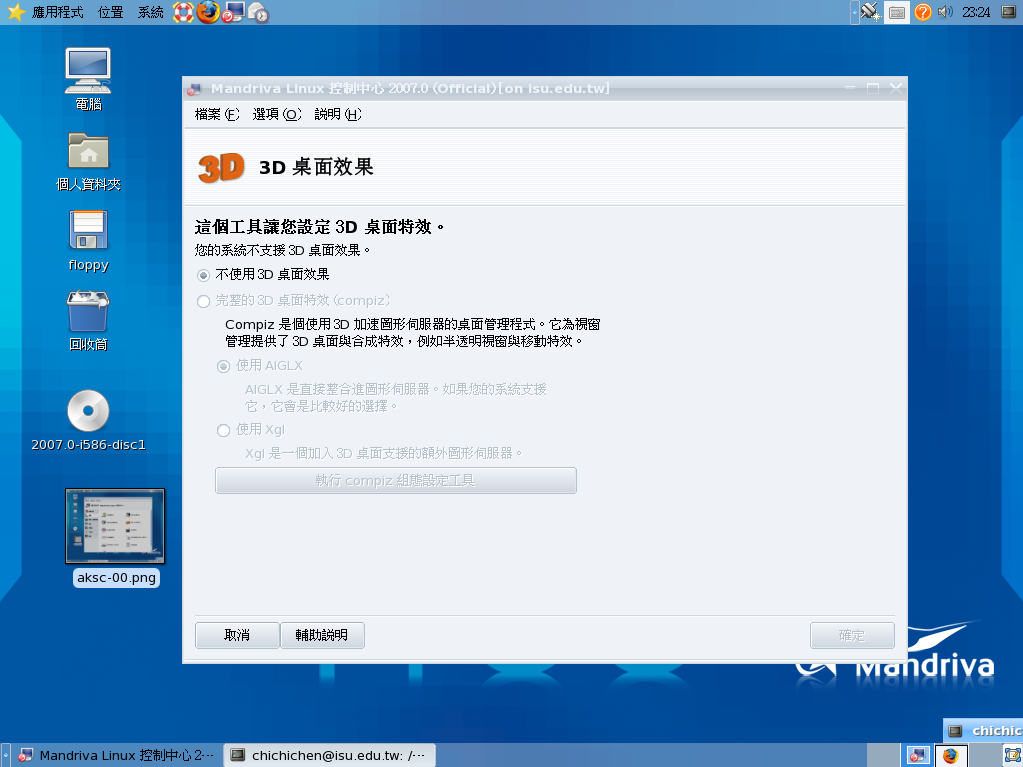Click the lifesaver help icon in panel
This screenshot has height=767, width=1023.
[183, 12]
